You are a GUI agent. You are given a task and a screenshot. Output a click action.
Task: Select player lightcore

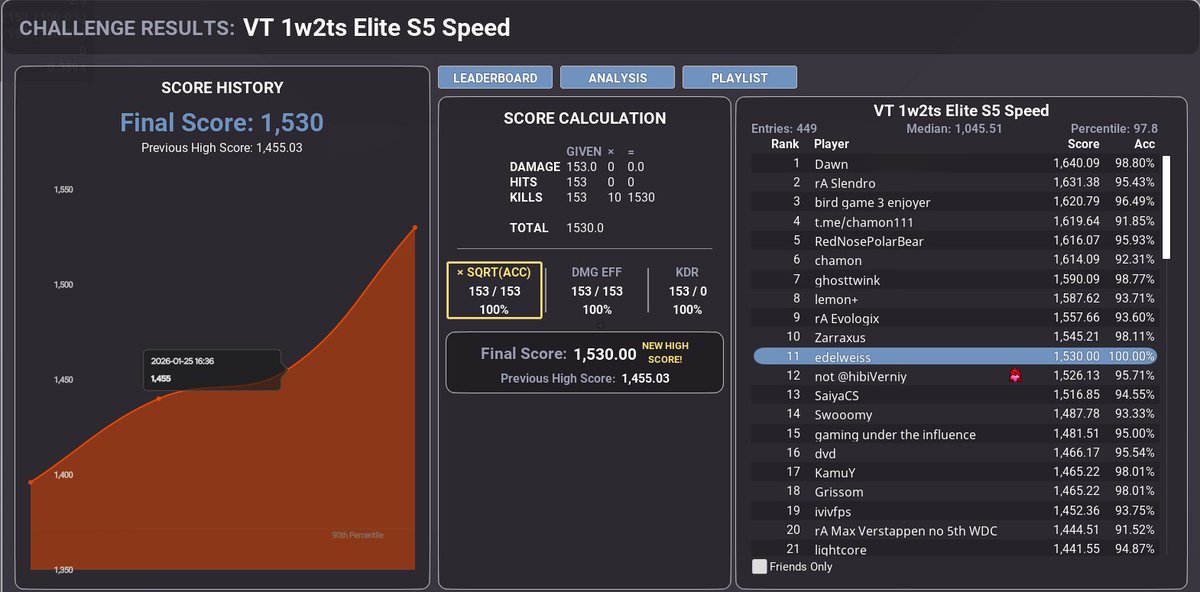(955, 549)
